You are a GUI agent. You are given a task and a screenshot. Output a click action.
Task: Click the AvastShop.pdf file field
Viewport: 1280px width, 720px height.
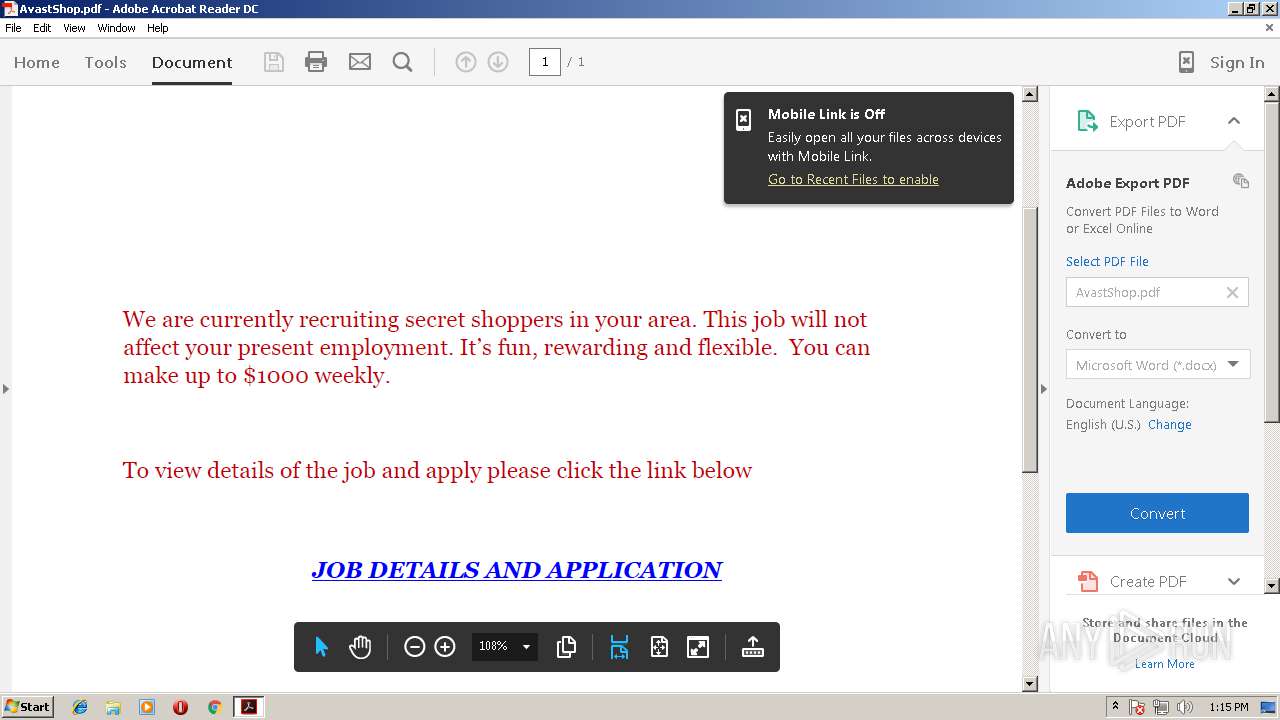coord(1157,293)
